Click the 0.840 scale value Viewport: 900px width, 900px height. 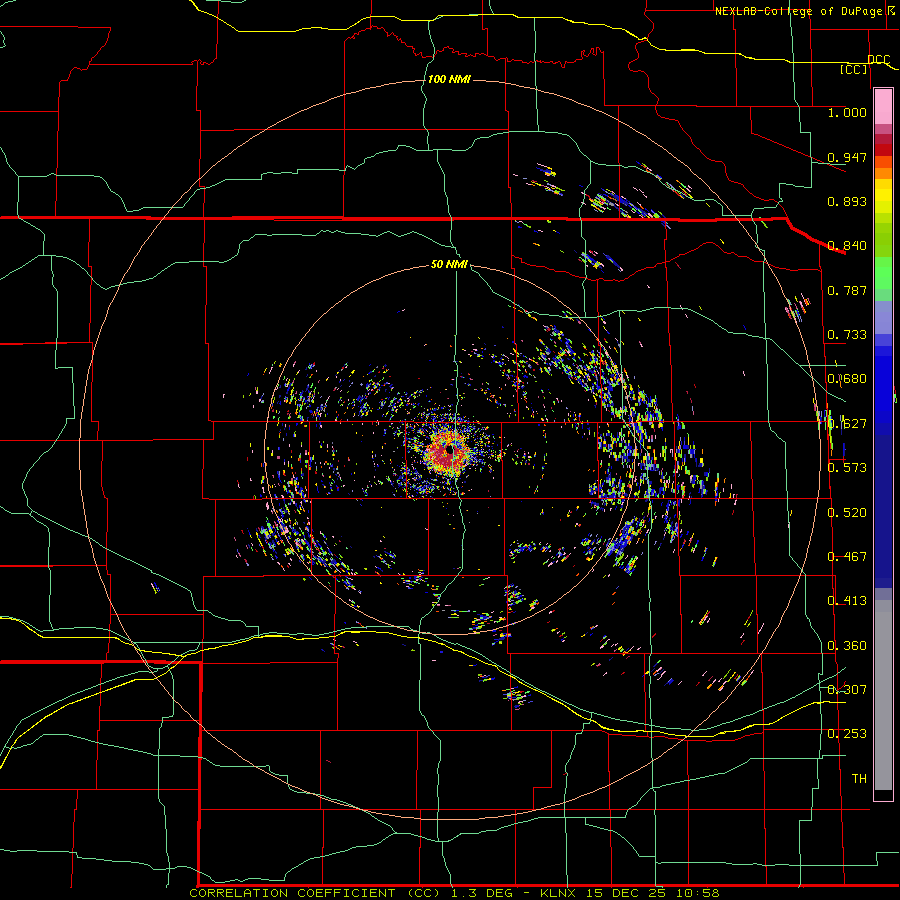847,246
